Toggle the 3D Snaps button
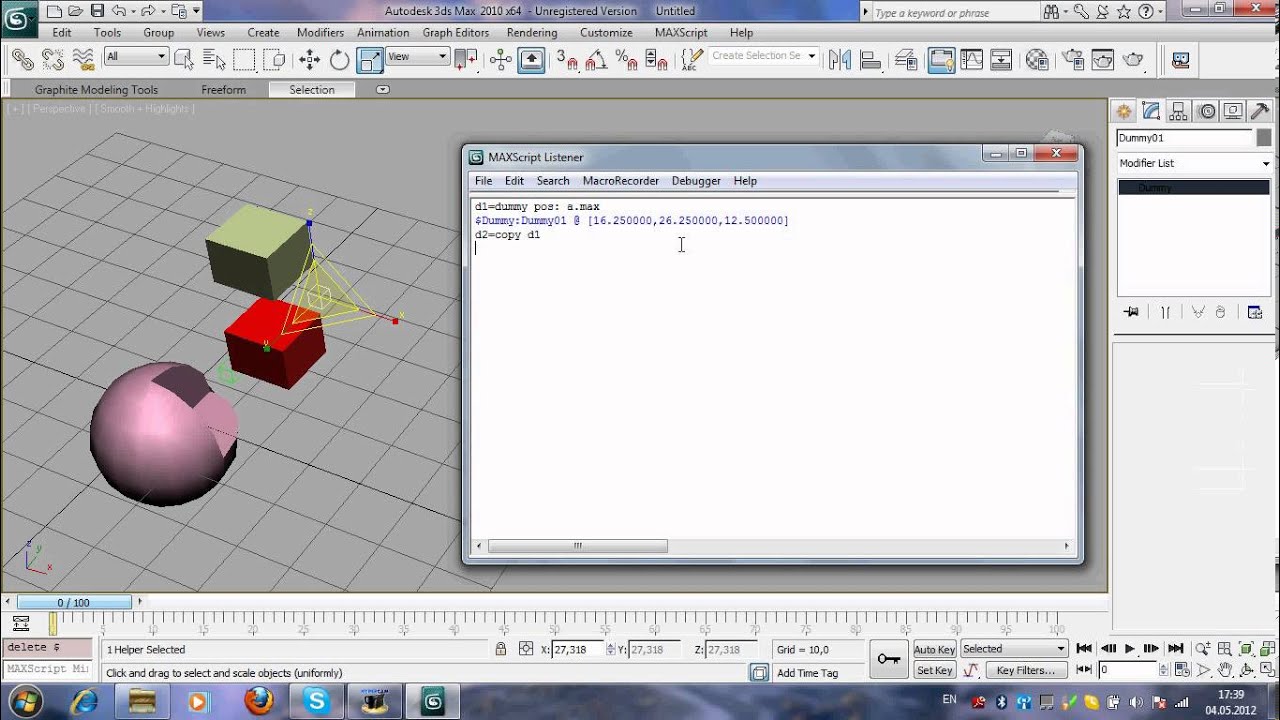The image size is (1280, 720). pyautogui.click(x=567, y=60)
